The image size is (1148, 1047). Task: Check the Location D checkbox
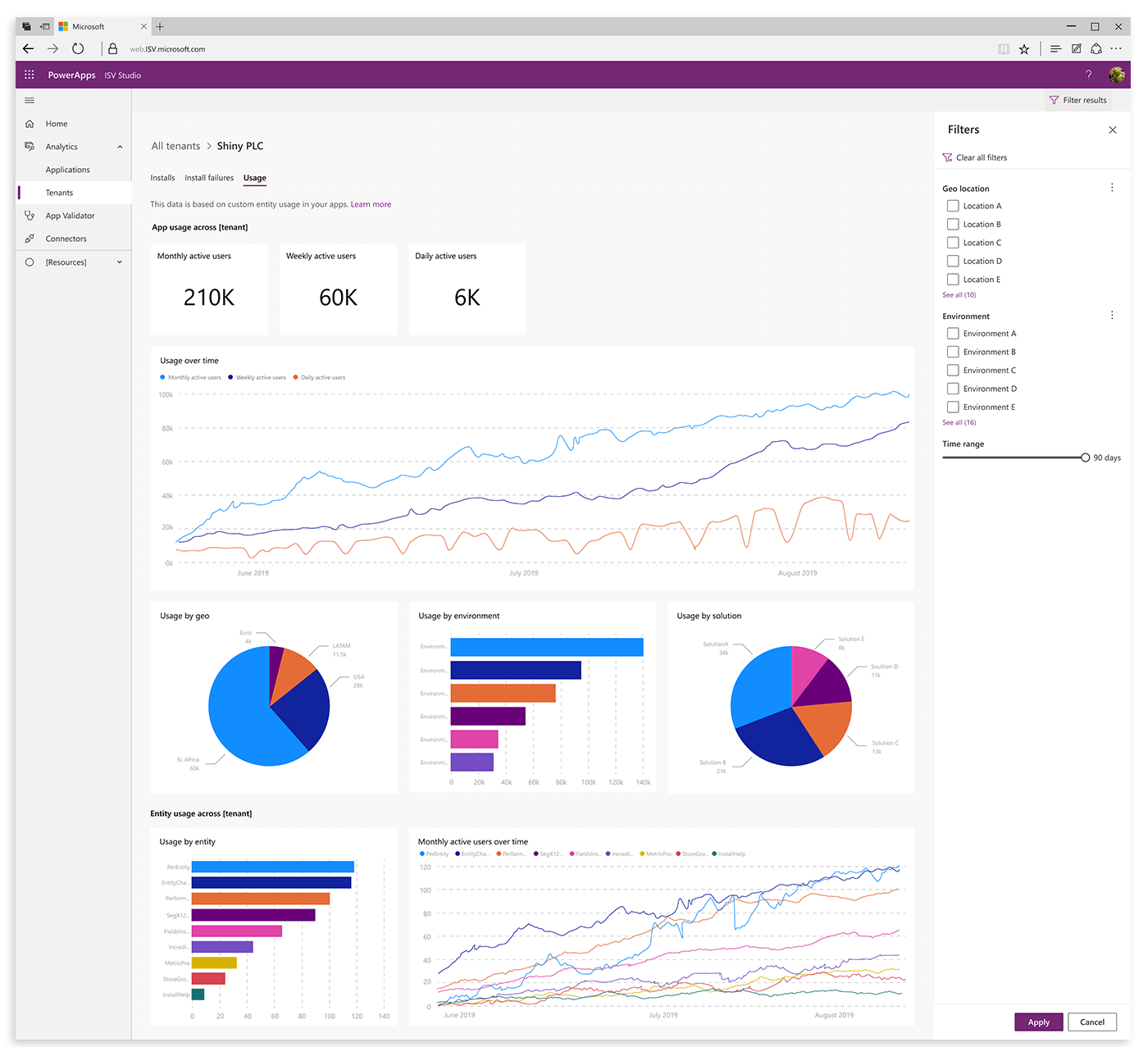953,261
